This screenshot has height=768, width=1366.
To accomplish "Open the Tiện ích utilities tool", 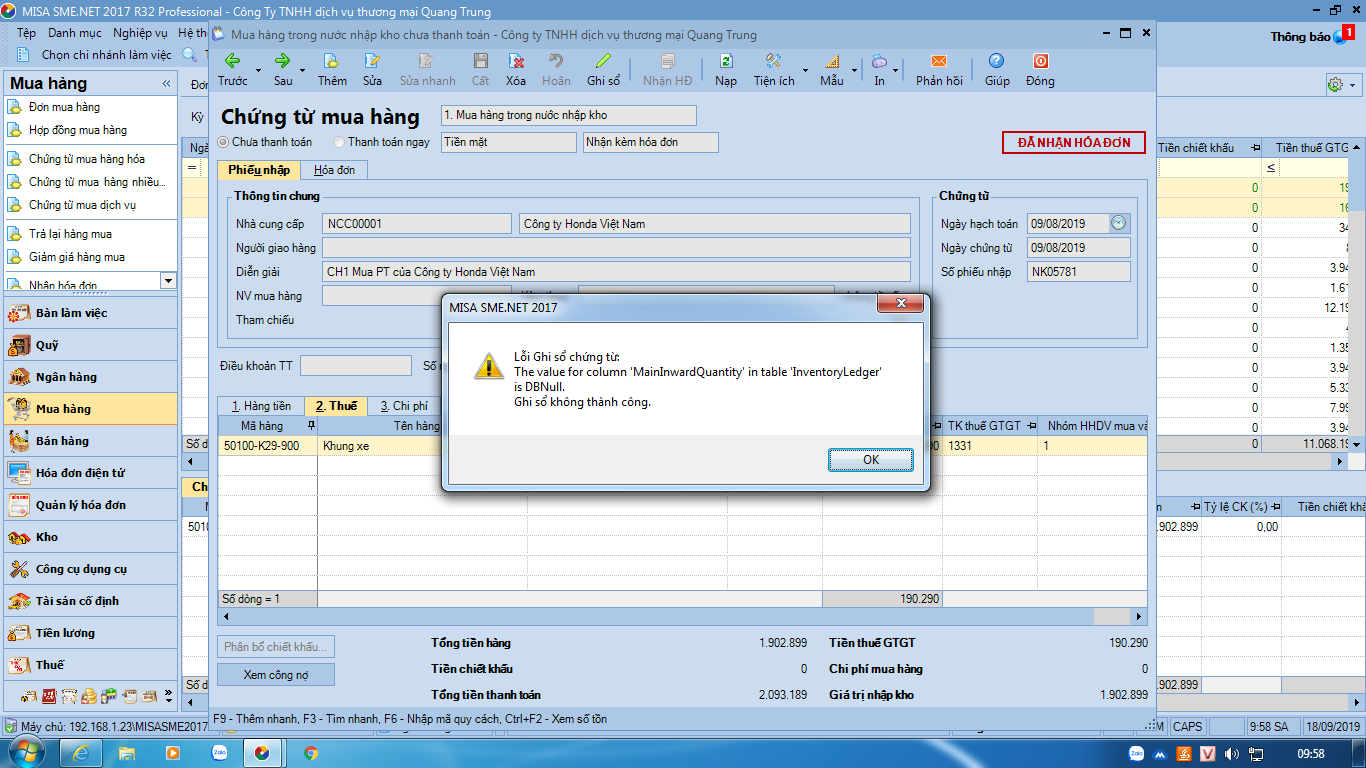I will tap(774, 70).
